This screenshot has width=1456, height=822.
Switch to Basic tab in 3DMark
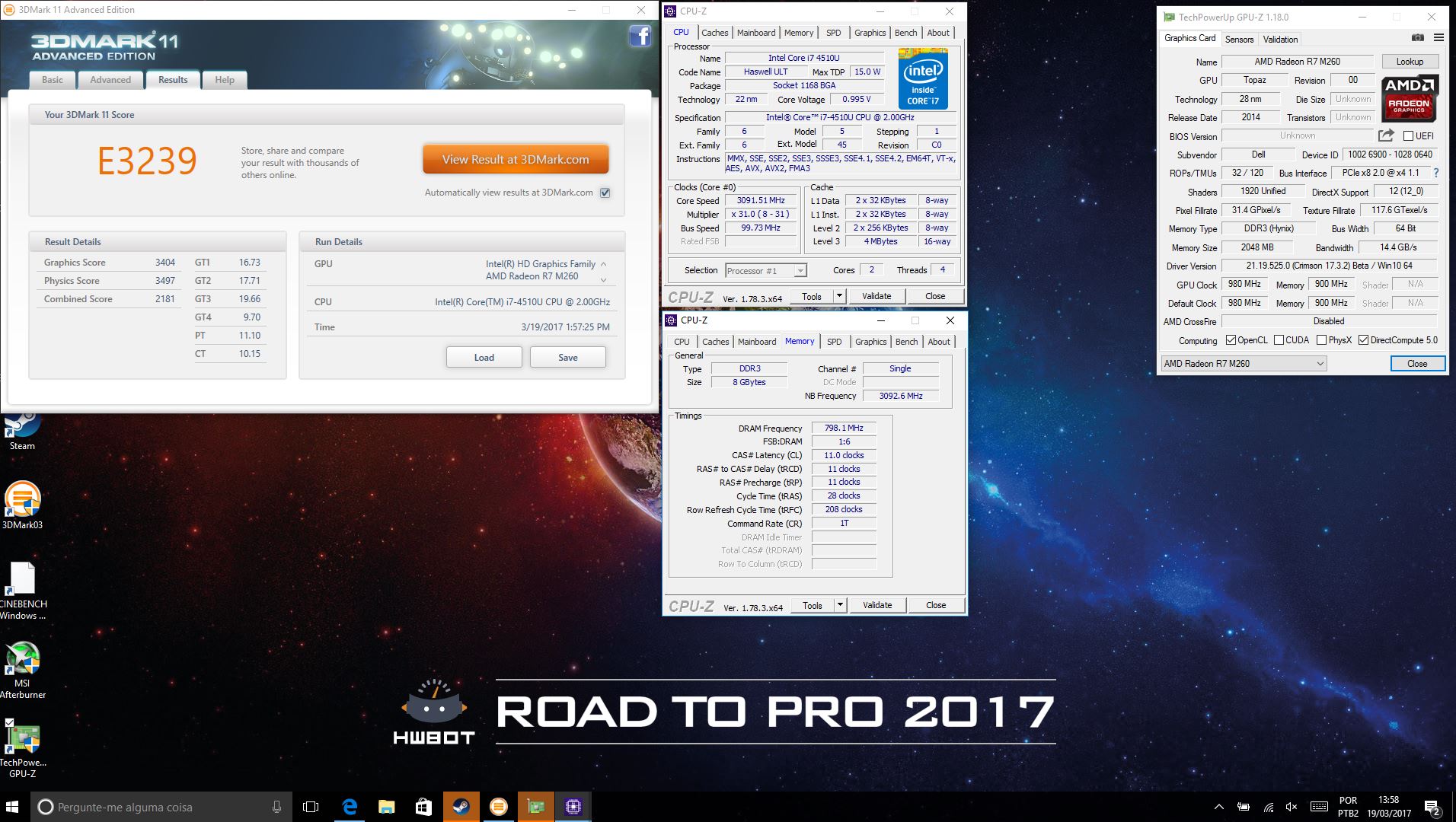point(53,80)
